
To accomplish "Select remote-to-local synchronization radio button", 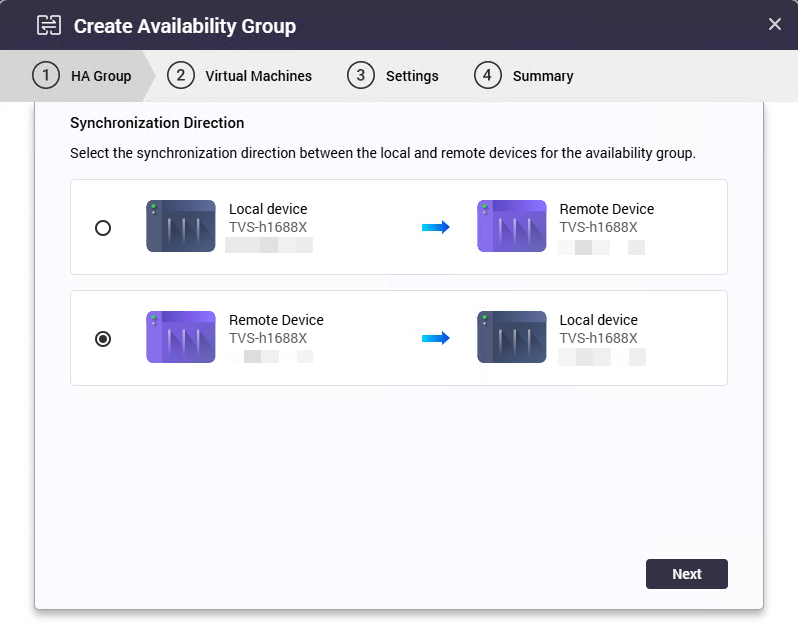I will (103, 339).
